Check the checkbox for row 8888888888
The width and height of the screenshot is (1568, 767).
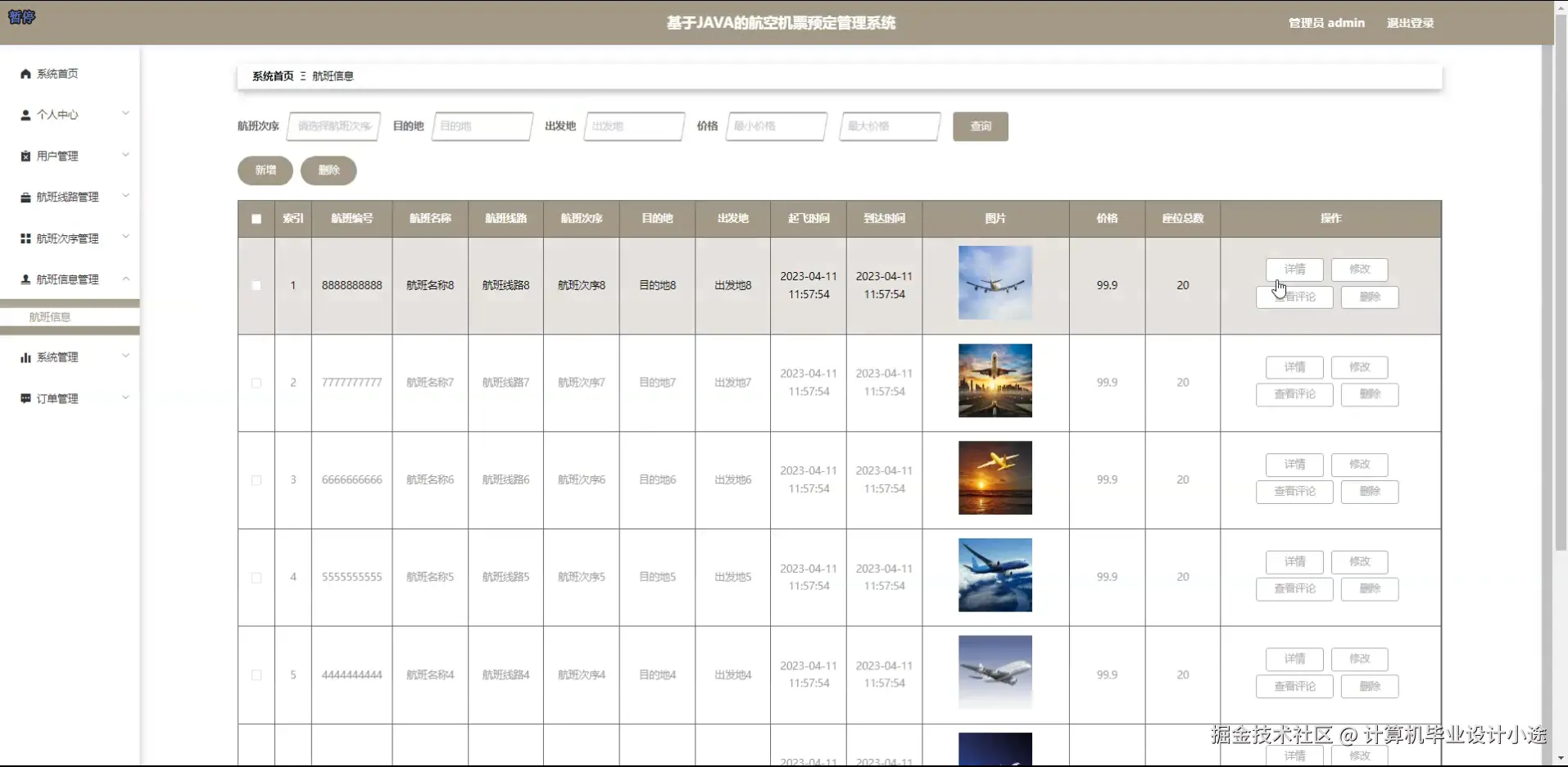pos(256,285)
